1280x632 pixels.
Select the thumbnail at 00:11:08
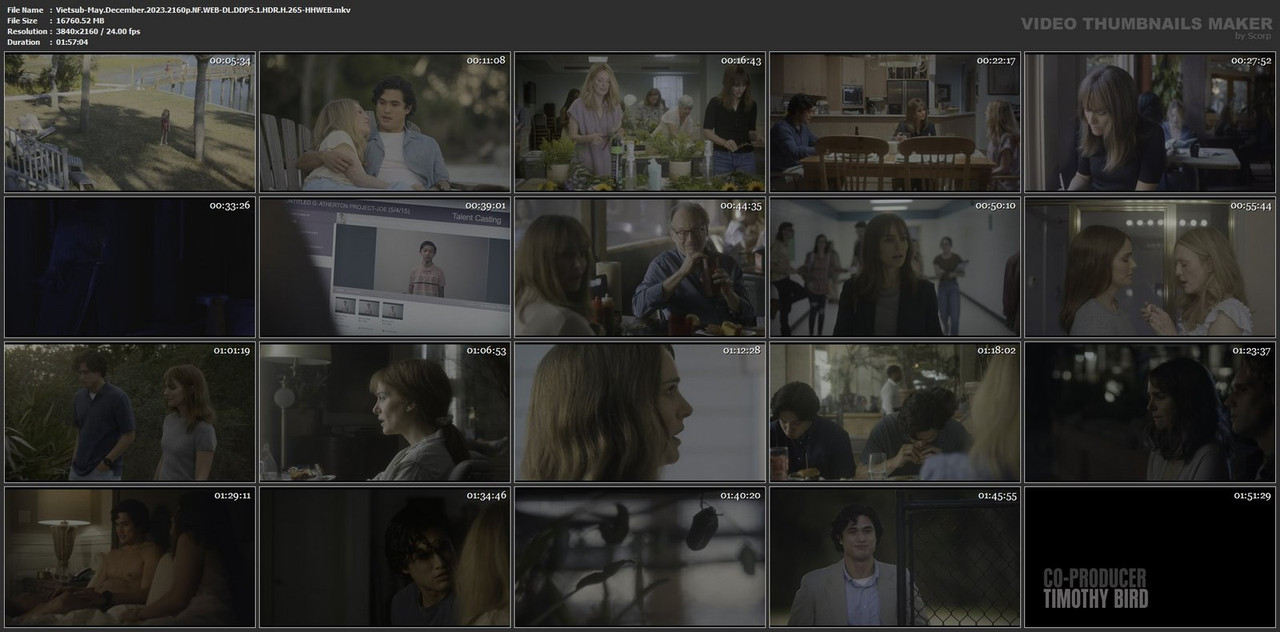click(x=385, y=122)
